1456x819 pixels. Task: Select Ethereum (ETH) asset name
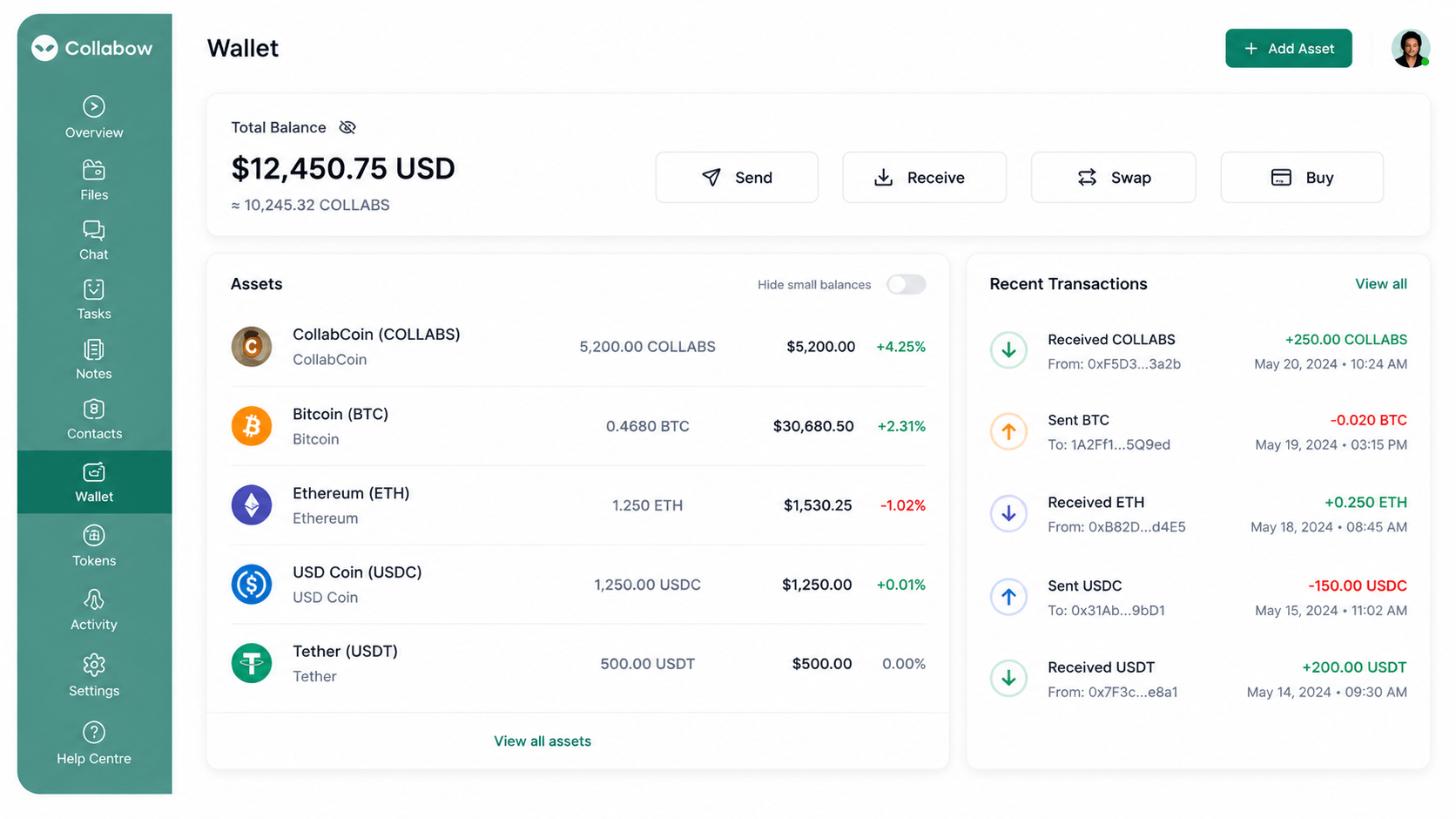click(x=351, y=493)
